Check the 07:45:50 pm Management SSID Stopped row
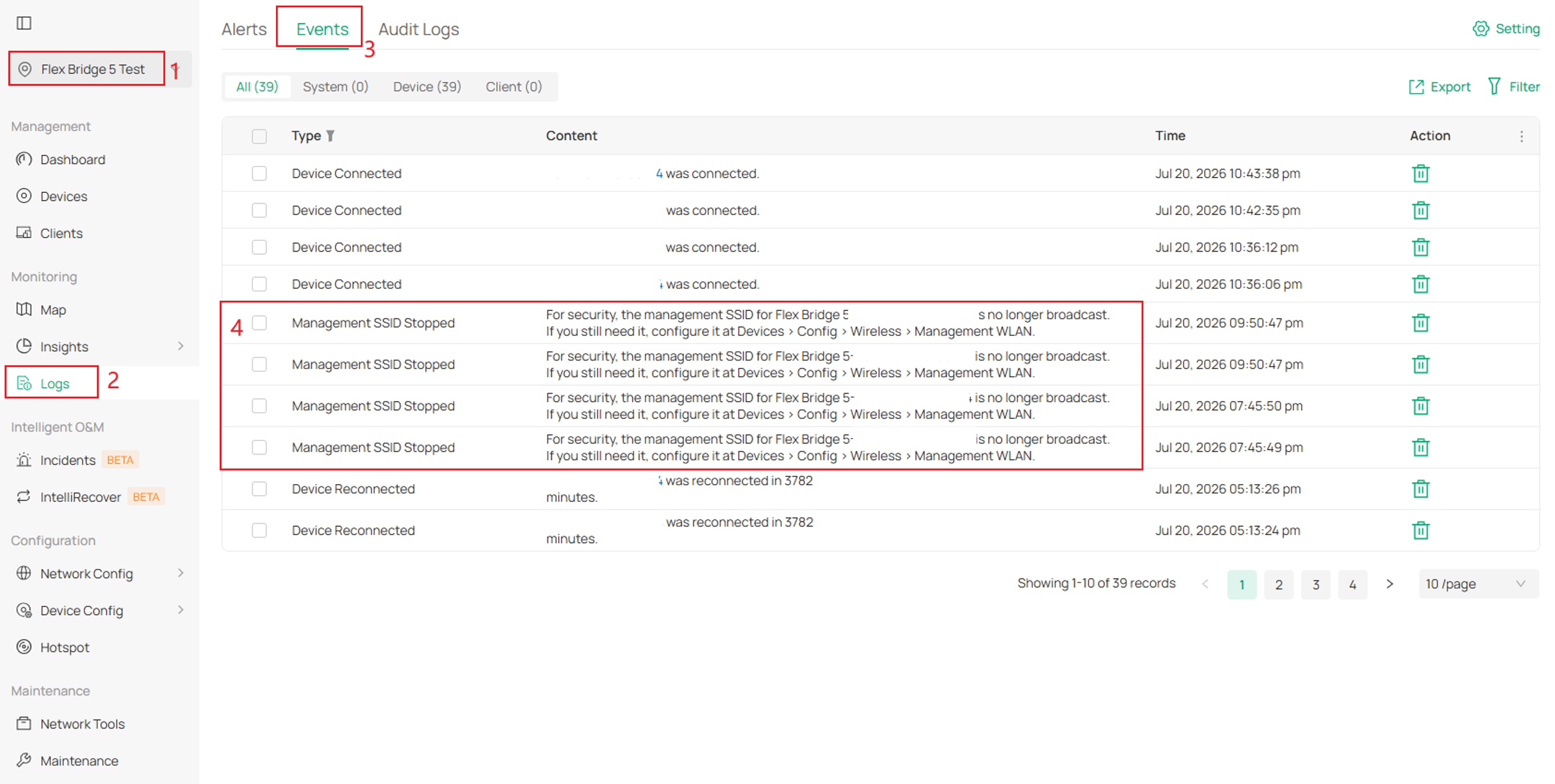Screen dimensions: 1555x784 [x=260, y=406]
